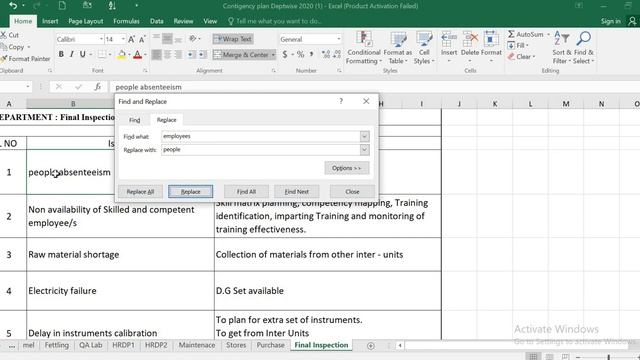Increase font size with the large A icon
This screenshot has width=640, height=360.
[131, 39]
